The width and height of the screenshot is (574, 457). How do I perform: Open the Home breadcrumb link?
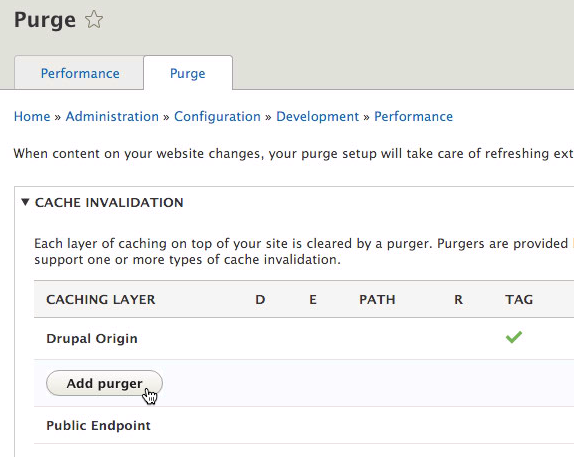pyautogui.click(x=32, y=116)
